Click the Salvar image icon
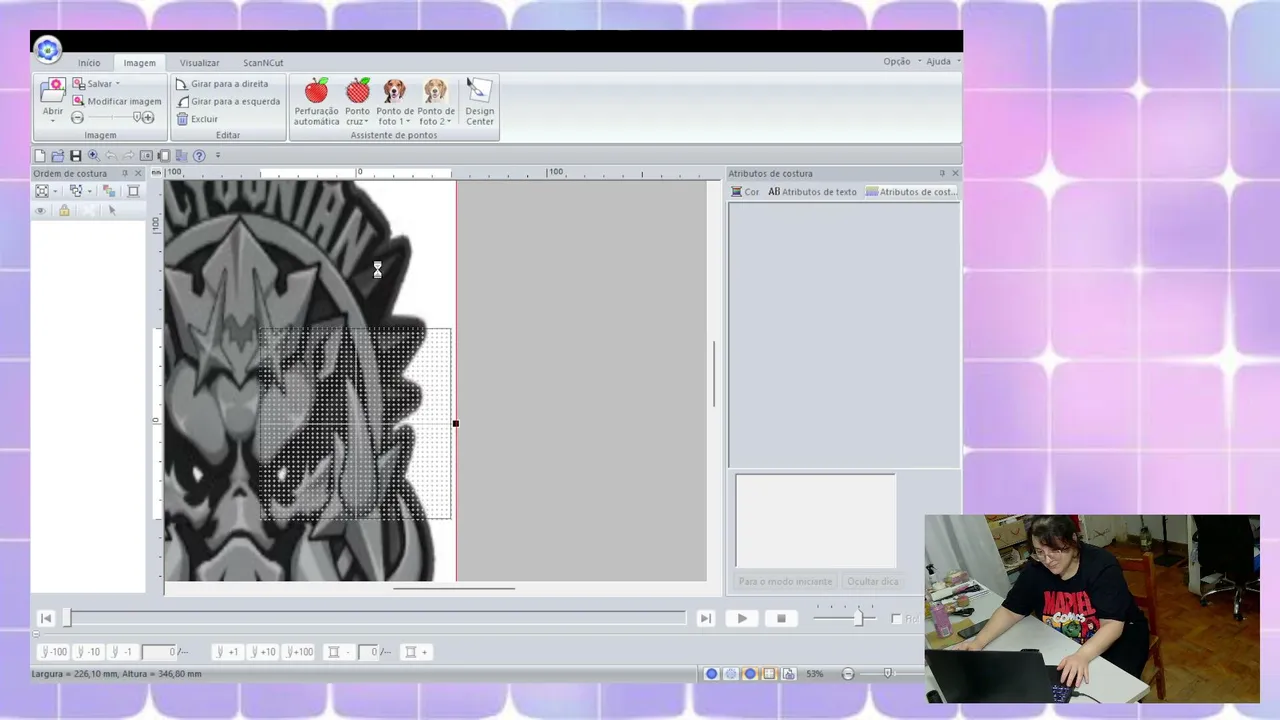 coord(78,84)
